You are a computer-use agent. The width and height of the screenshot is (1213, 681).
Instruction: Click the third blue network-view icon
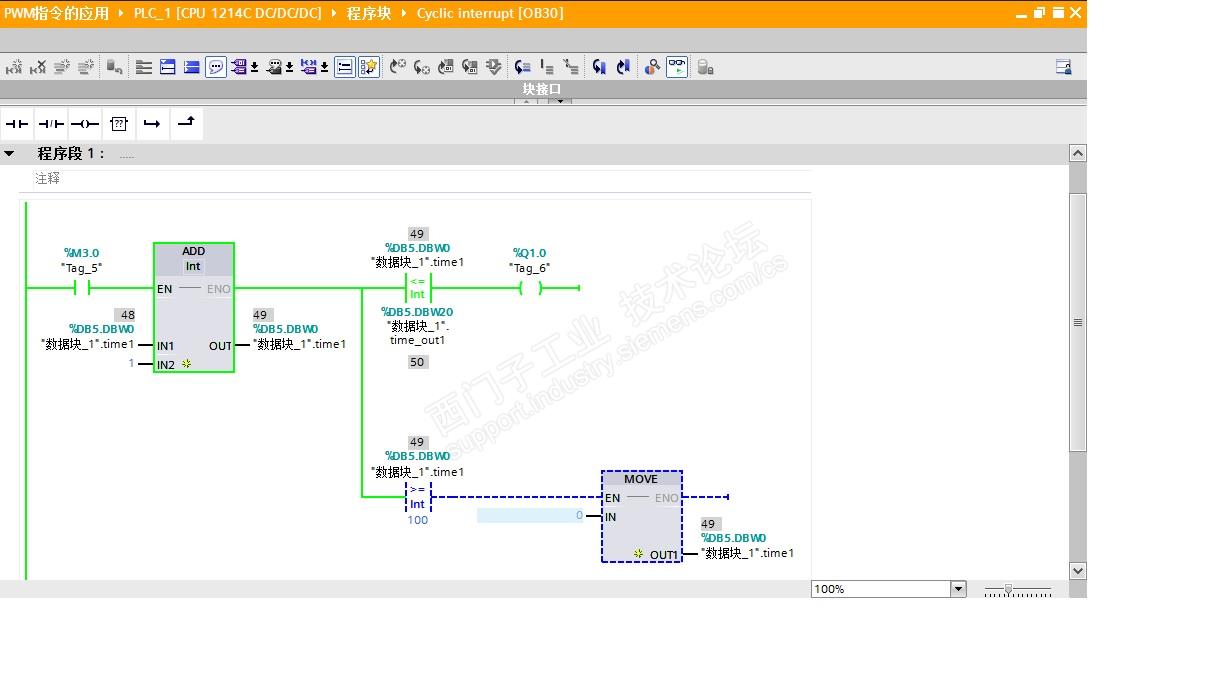(191, 67)
